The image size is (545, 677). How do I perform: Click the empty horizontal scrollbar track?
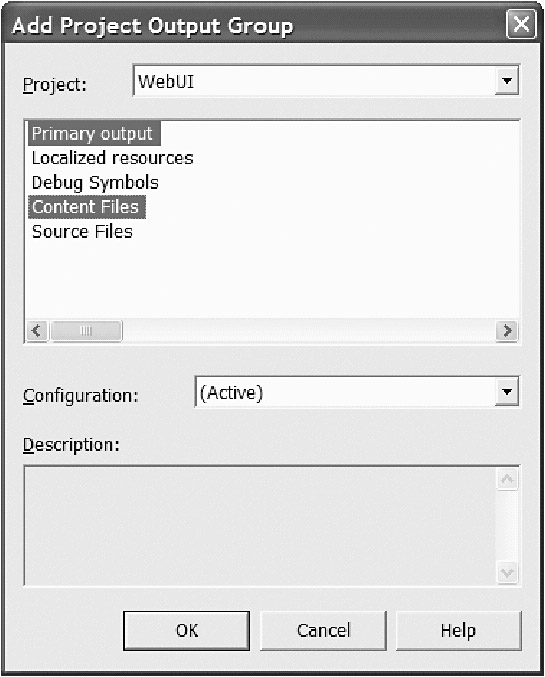(309, 331)
